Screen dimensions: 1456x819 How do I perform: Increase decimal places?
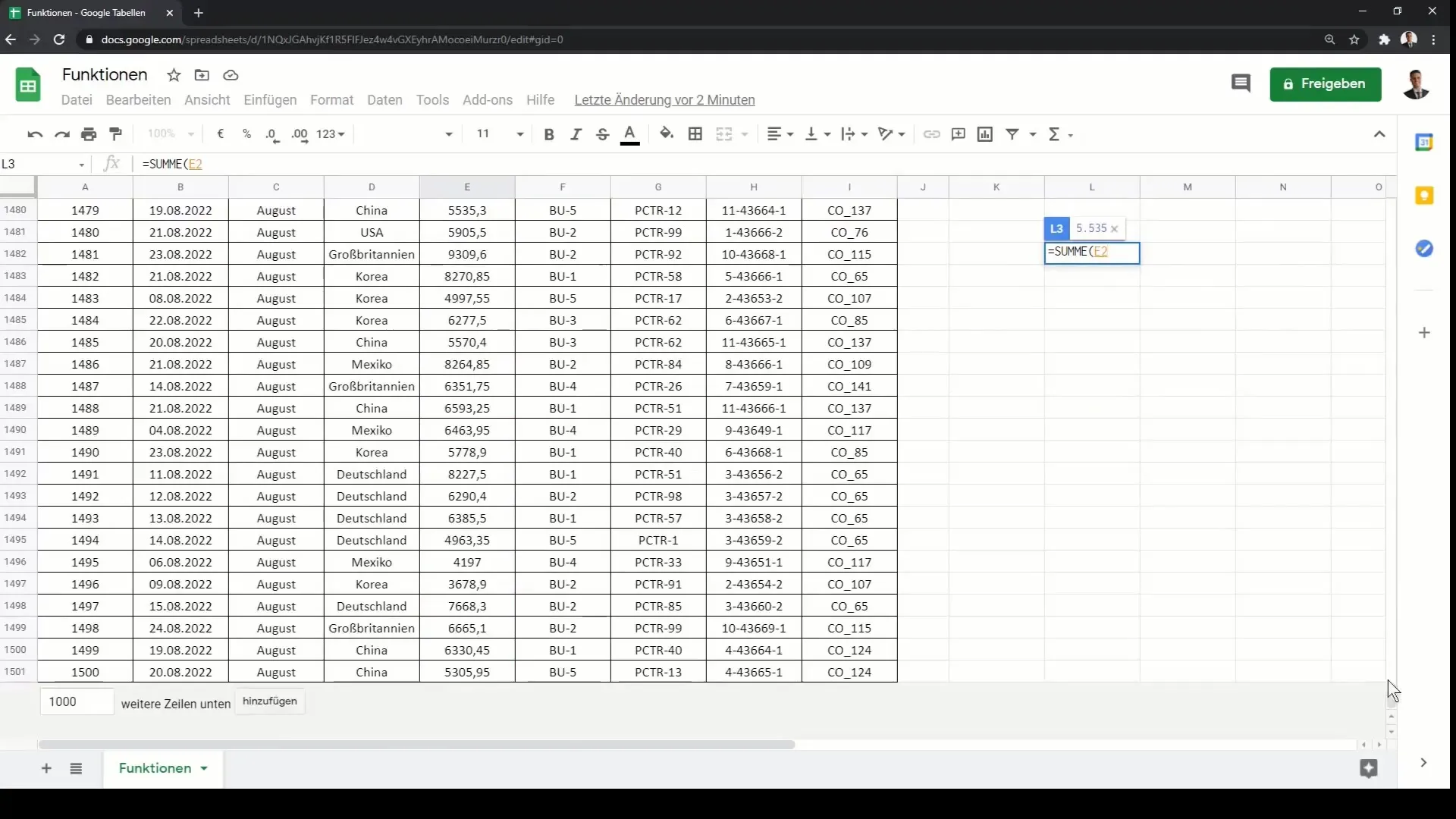point(300,134)
